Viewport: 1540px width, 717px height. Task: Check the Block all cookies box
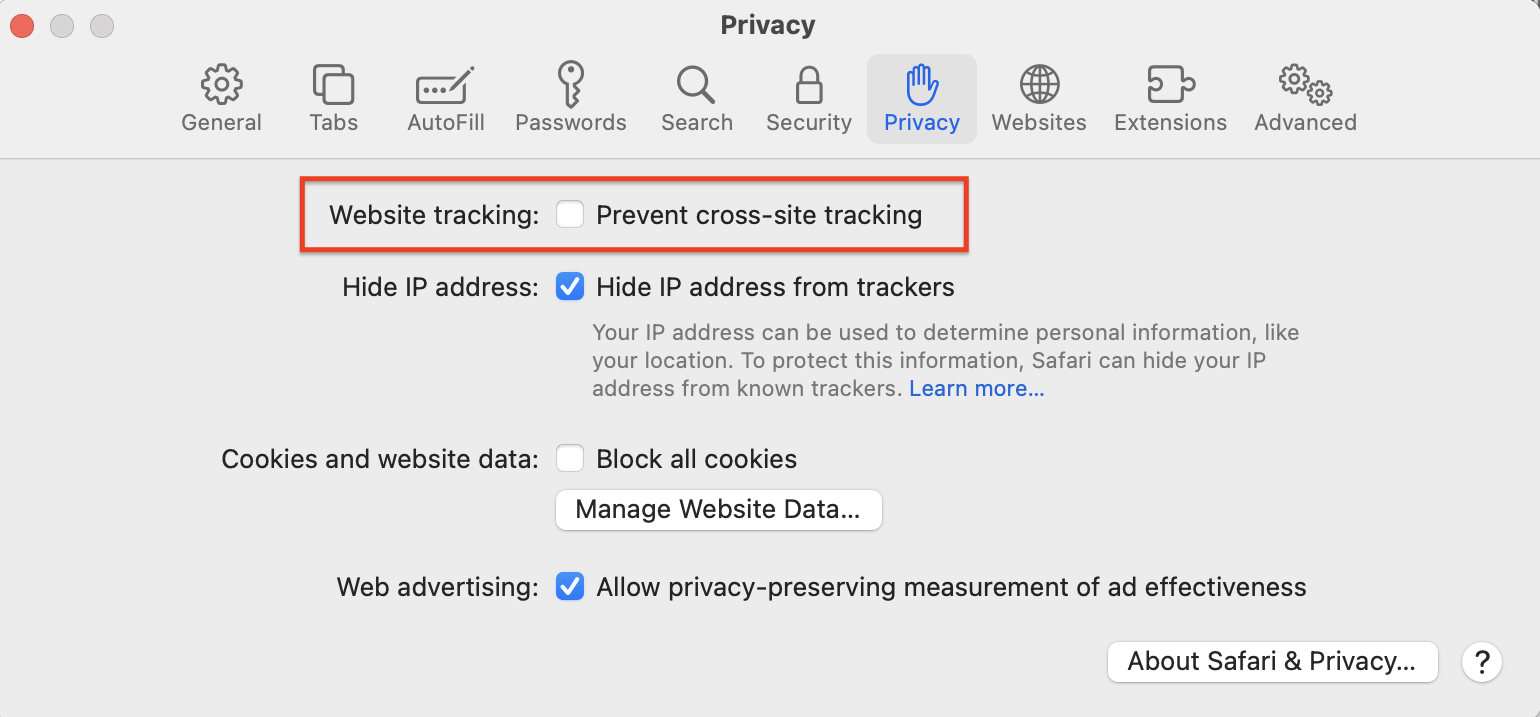[x=570, y=459]
